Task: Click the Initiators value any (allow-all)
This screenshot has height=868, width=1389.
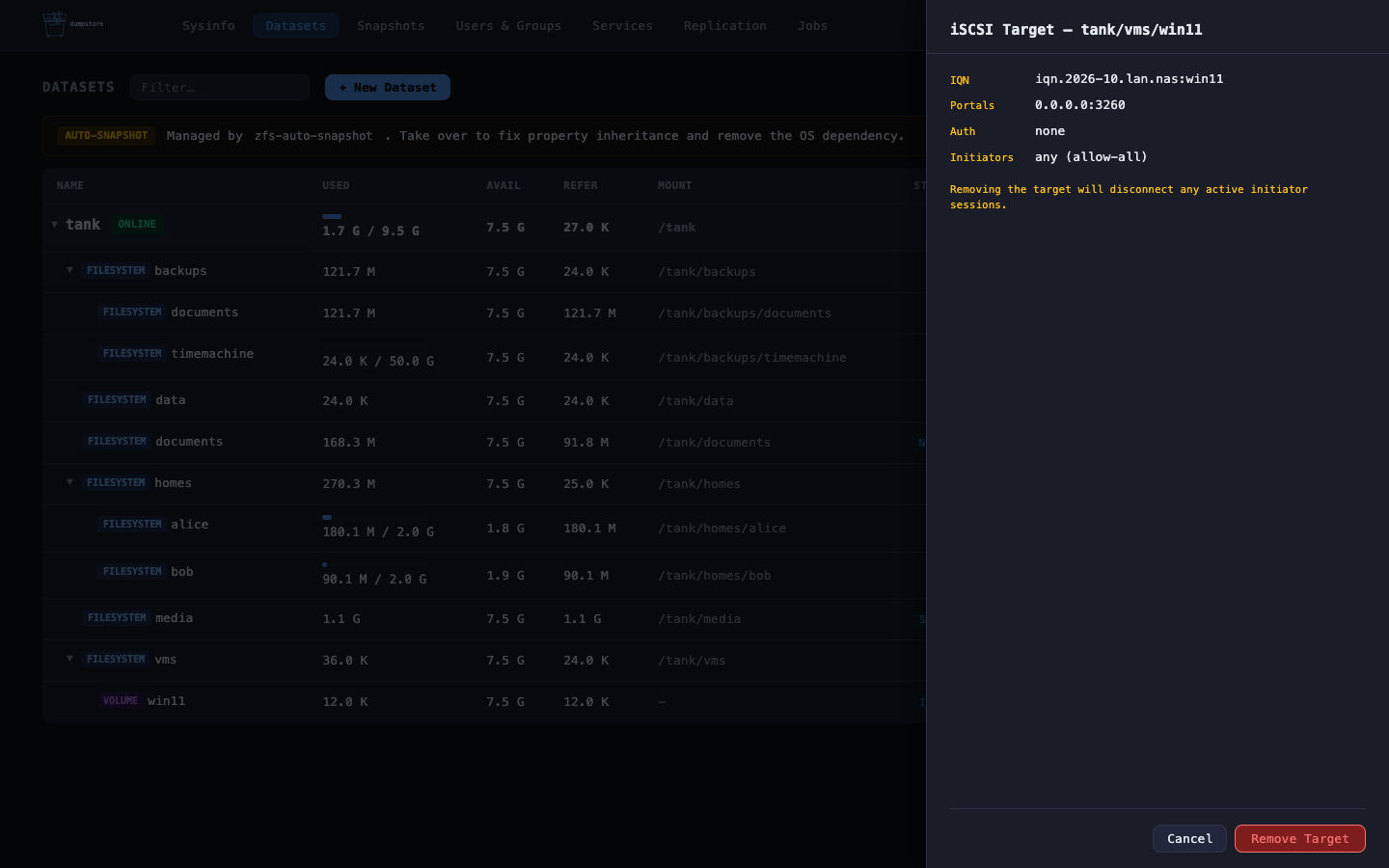Action: 1092,157
